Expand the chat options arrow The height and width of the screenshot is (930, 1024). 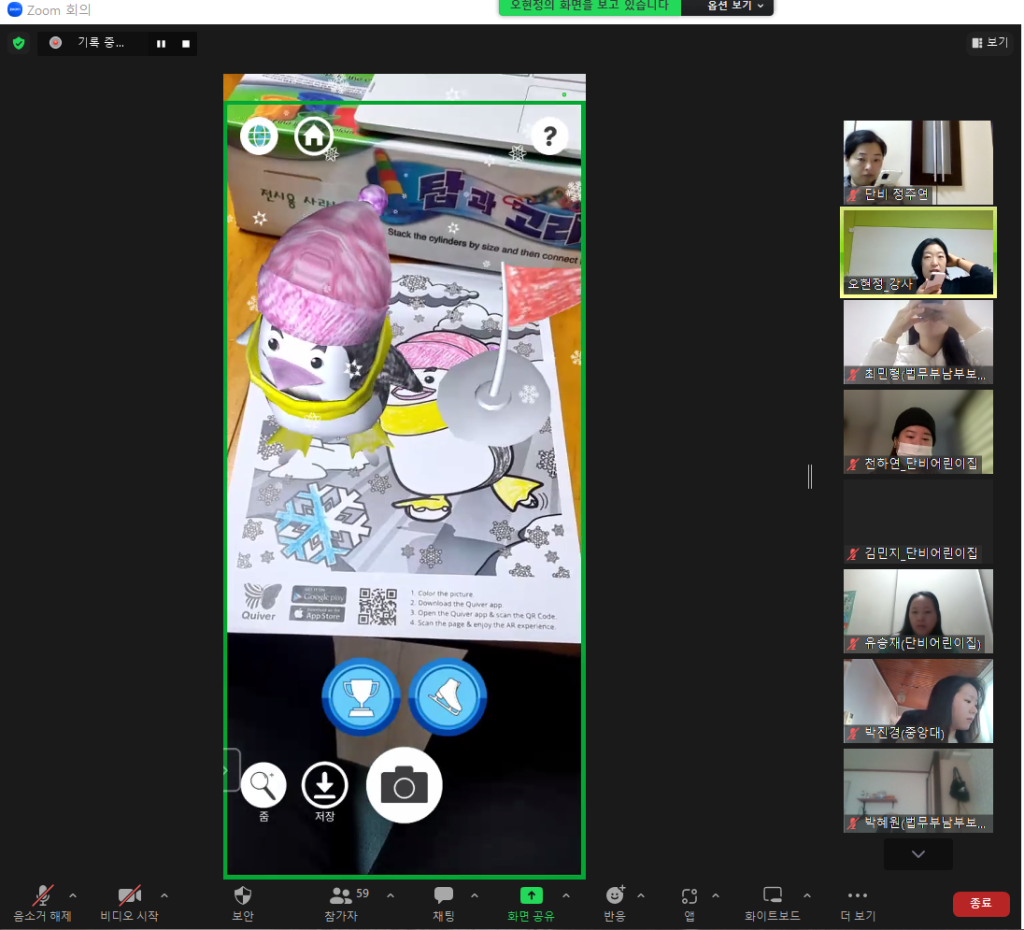(x=475, y=895)
